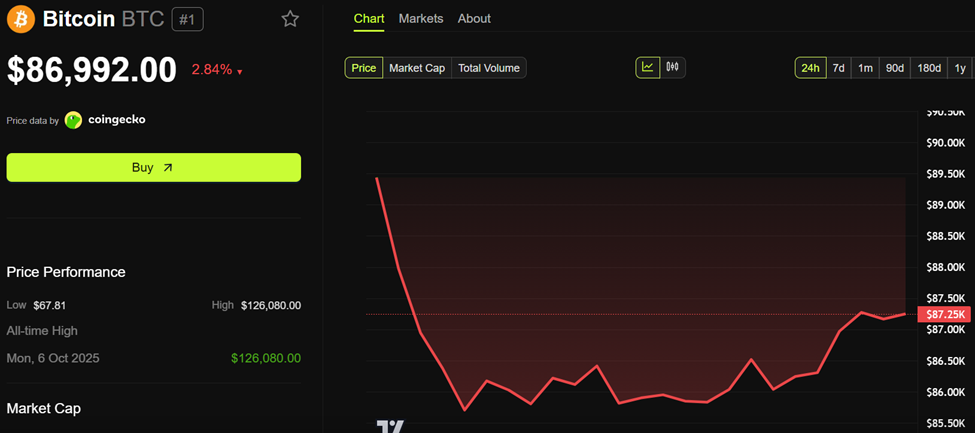
Task: Click the High $126,080.00 value
Action: [271, 305]
